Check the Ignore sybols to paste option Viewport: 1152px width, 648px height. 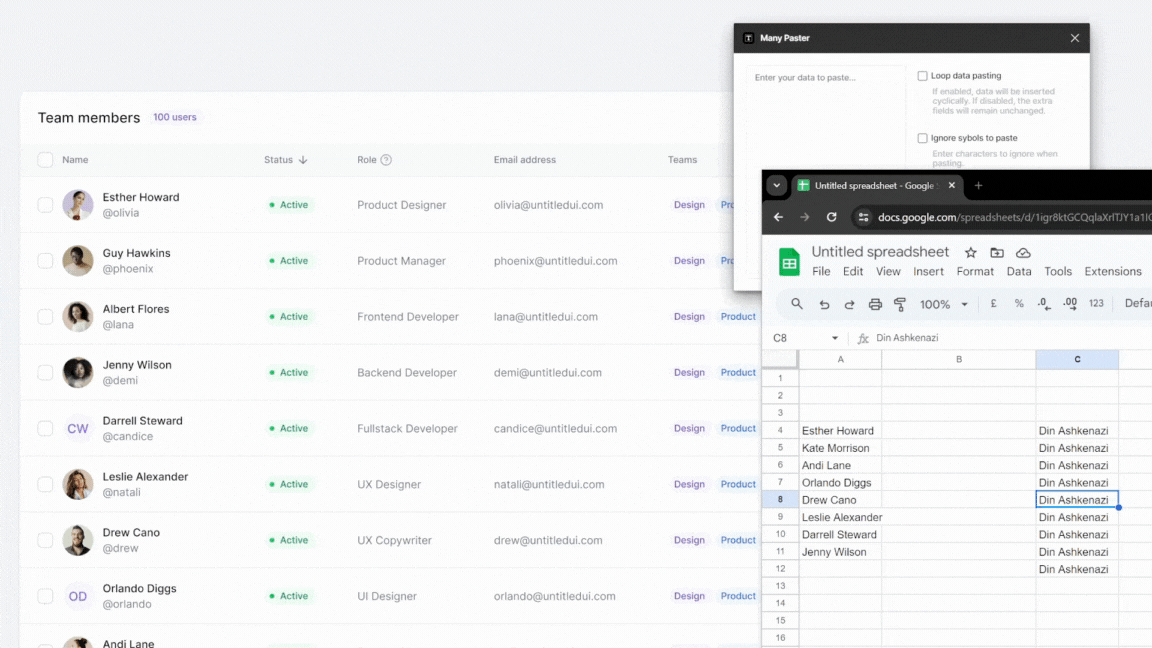922,138
